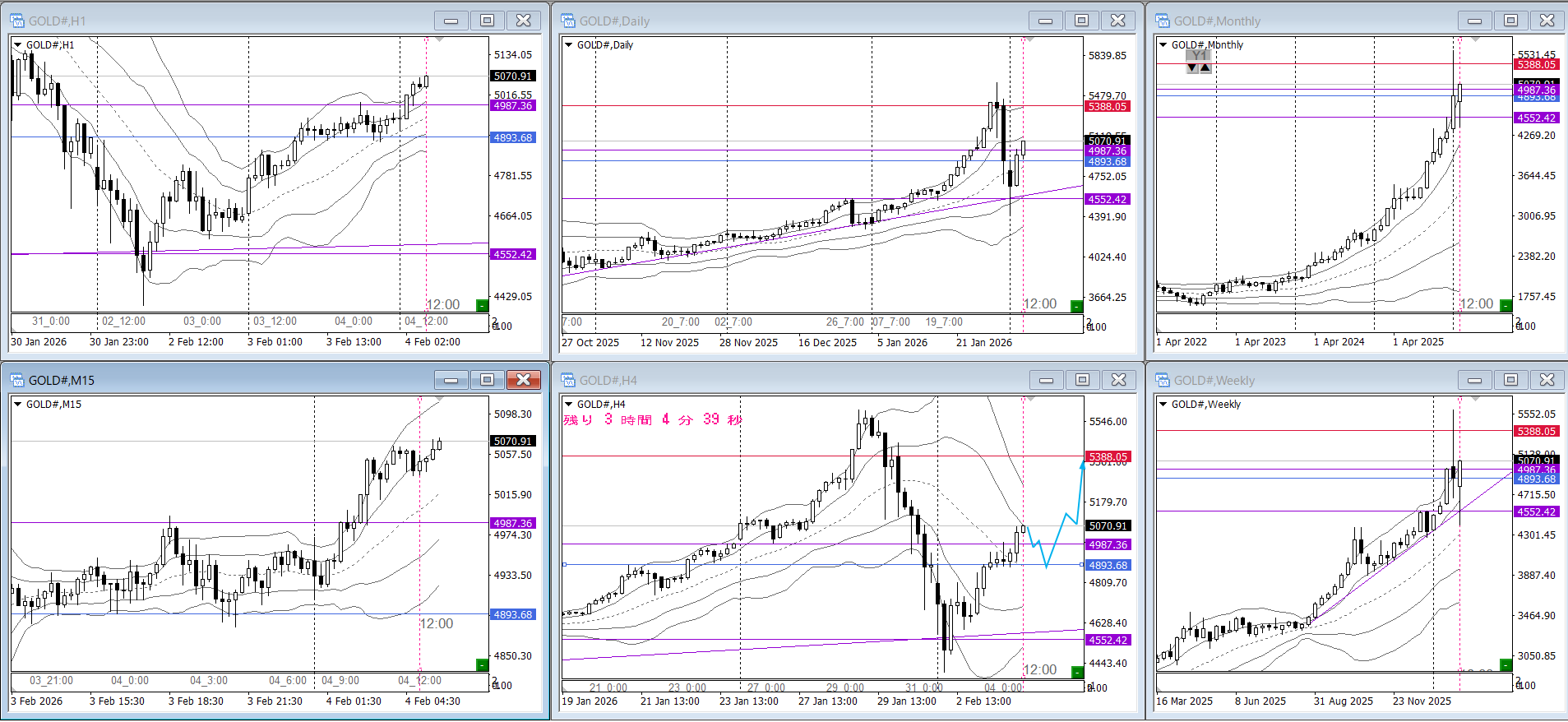1568x722 pixels.
Task: Maximize the GOLD#,H4 chart window
Action: pyautogui.click(x=1082, y=380)
